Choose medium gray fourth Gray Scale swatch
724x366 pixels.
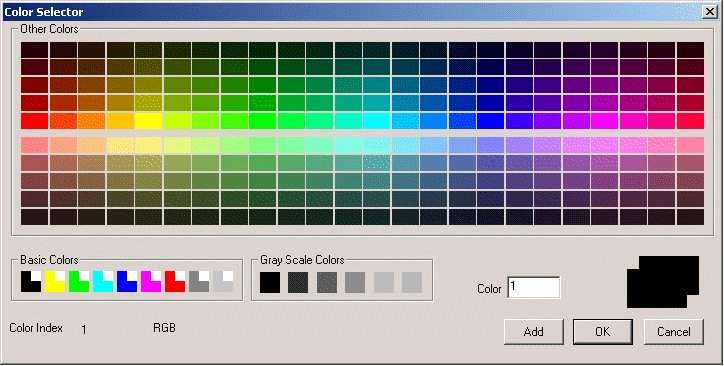tap(355, 282)
